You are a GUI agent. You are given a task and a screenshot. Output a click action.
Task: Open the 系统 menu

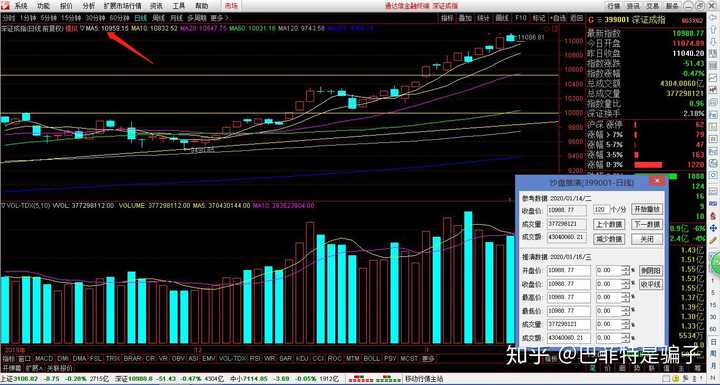tap(21, 6)
